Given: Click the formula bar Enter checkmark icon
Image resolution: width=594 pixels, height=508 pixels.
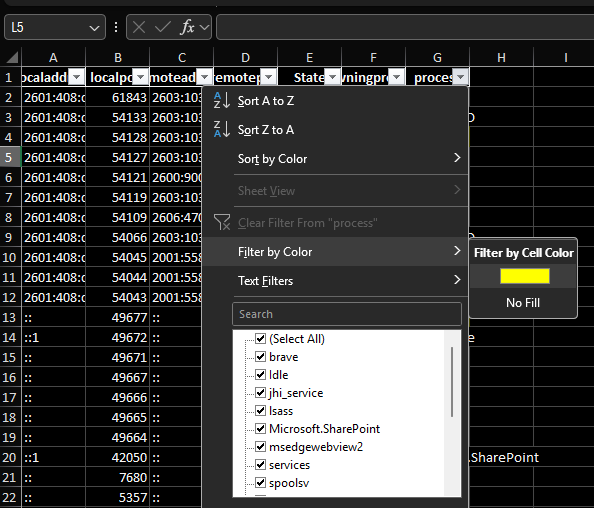Looking at the screenshot, I should (x=163, y=27).
